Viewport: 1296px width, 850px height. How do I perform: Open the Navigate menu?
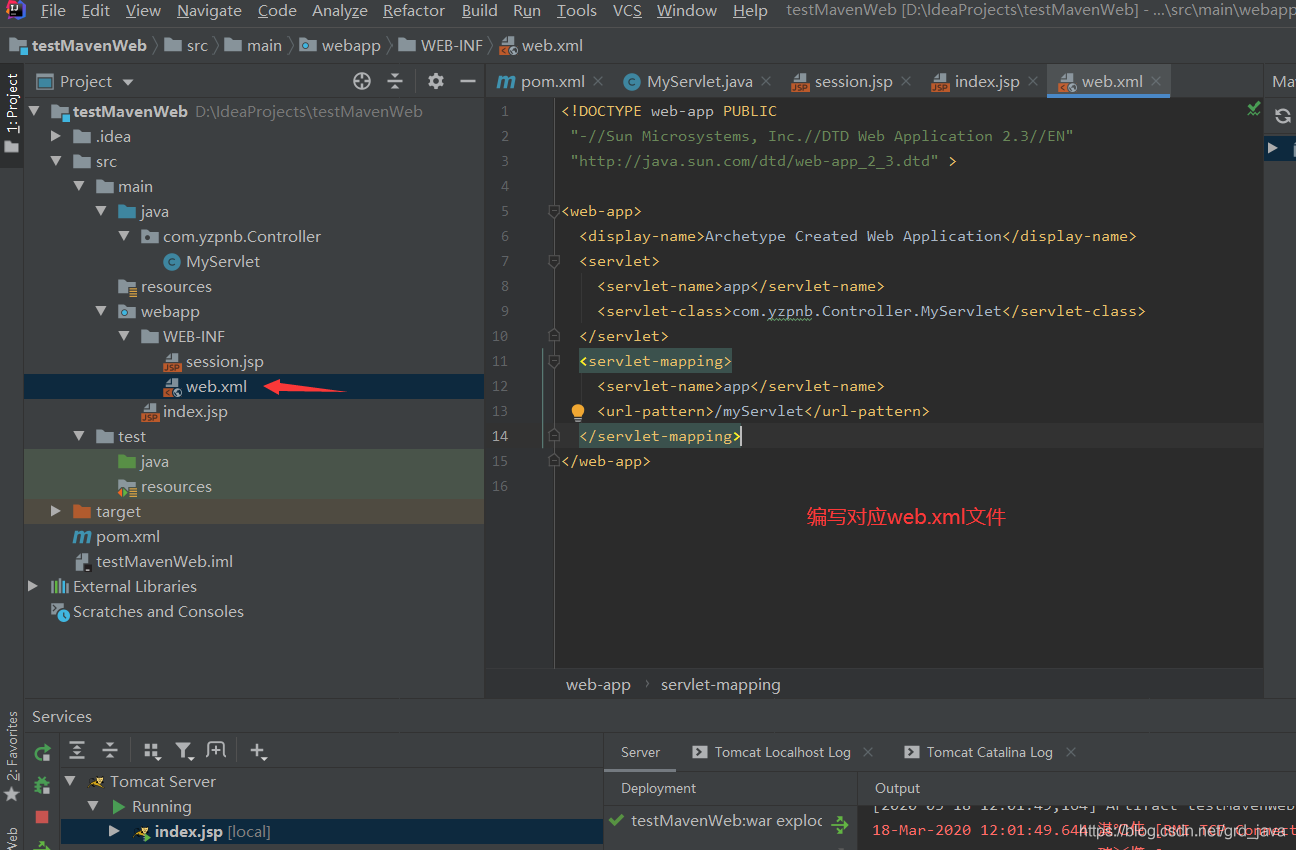[209, 11]
